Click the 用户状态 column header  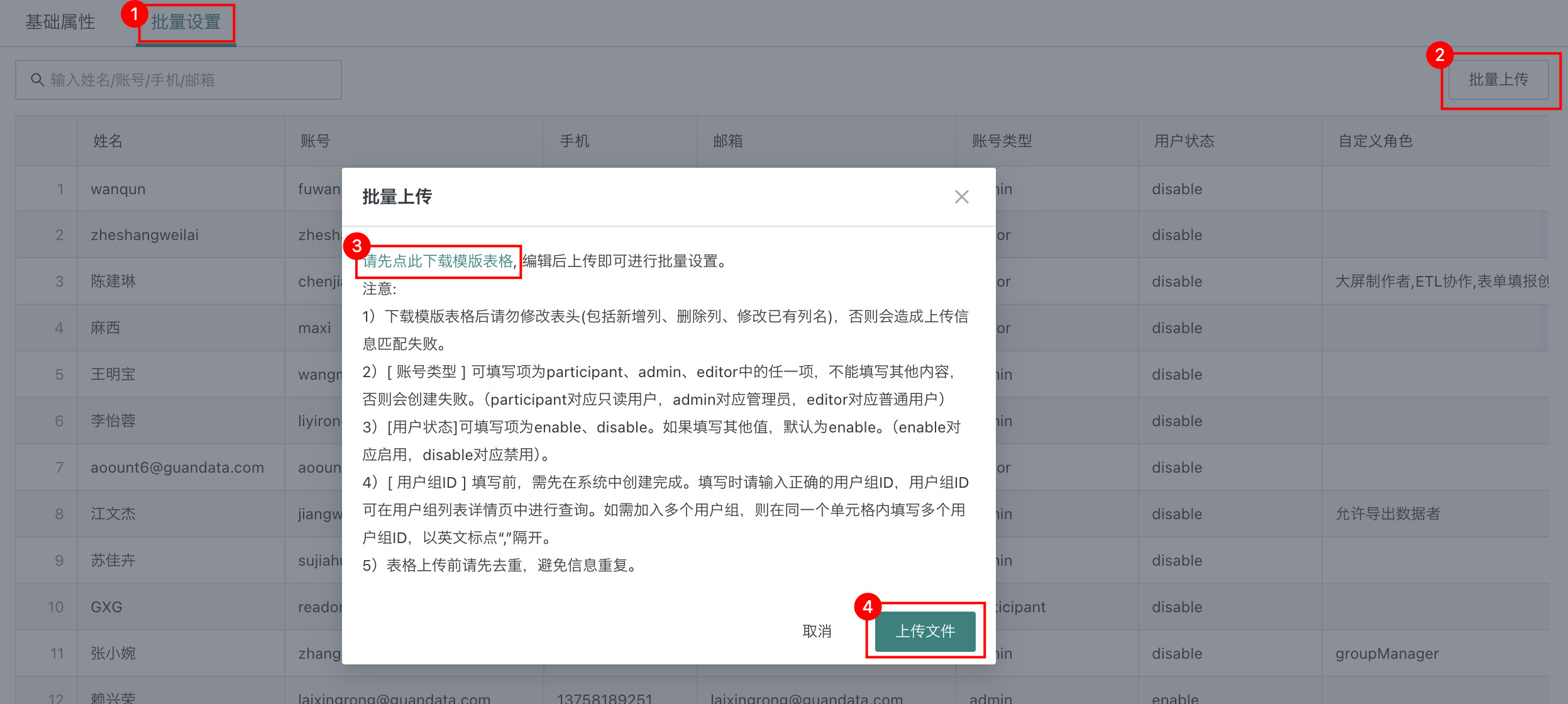click(1184, 141)
